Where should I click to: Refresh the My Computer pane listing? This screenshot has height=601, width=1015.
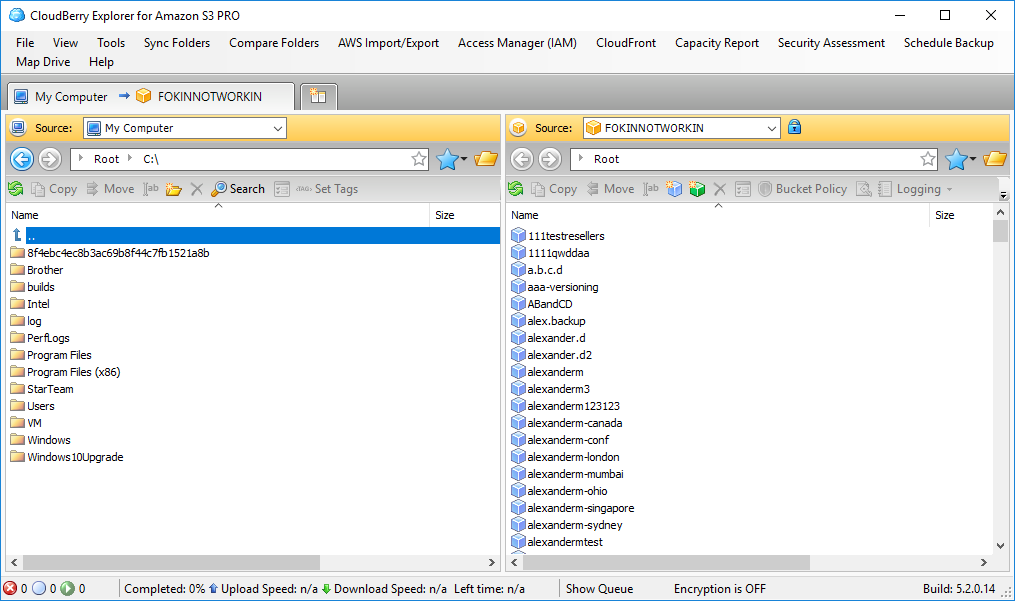(16, 188)
